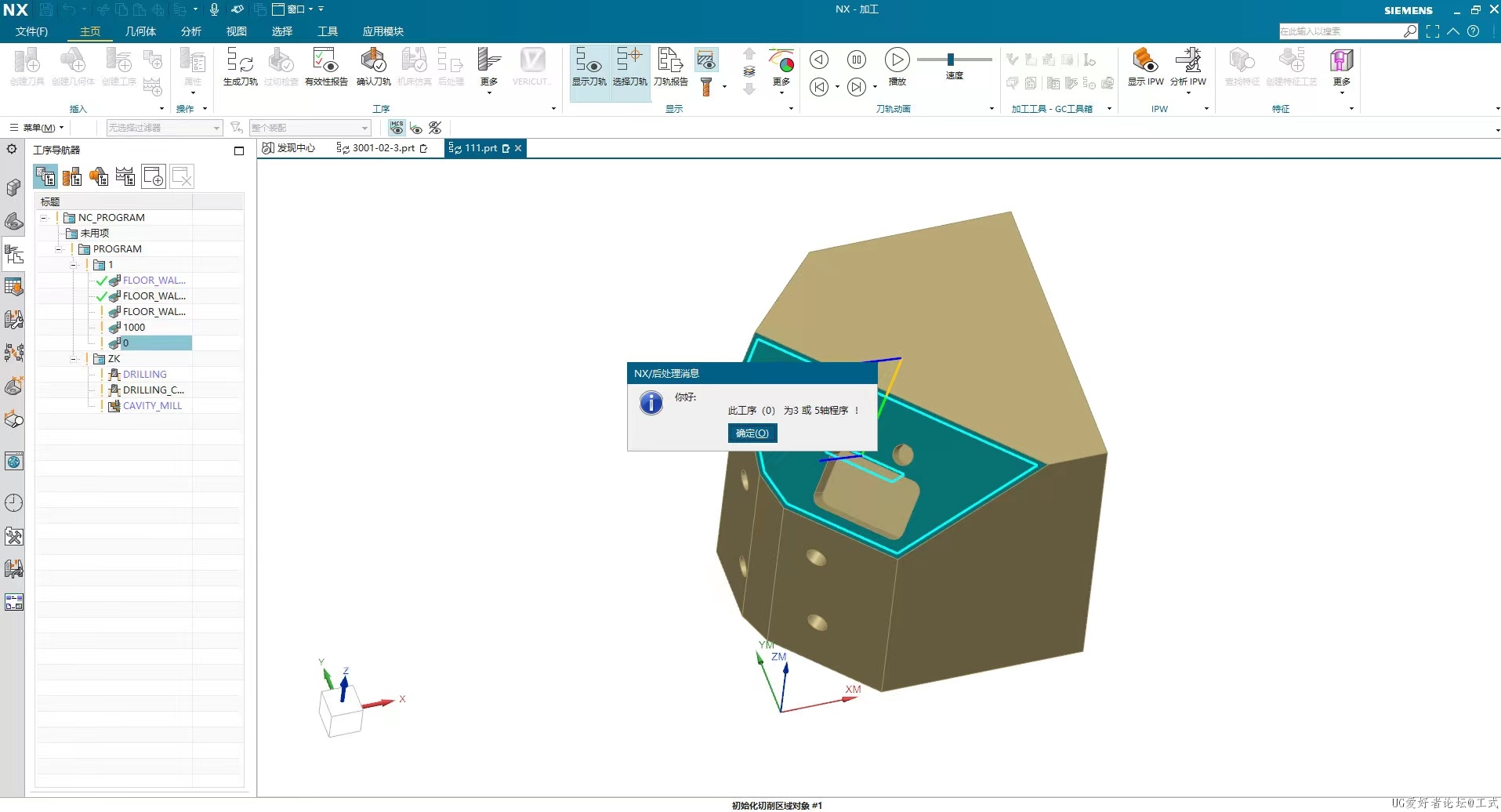Jump to the previous operation in the animation

(x=819, y=87)
